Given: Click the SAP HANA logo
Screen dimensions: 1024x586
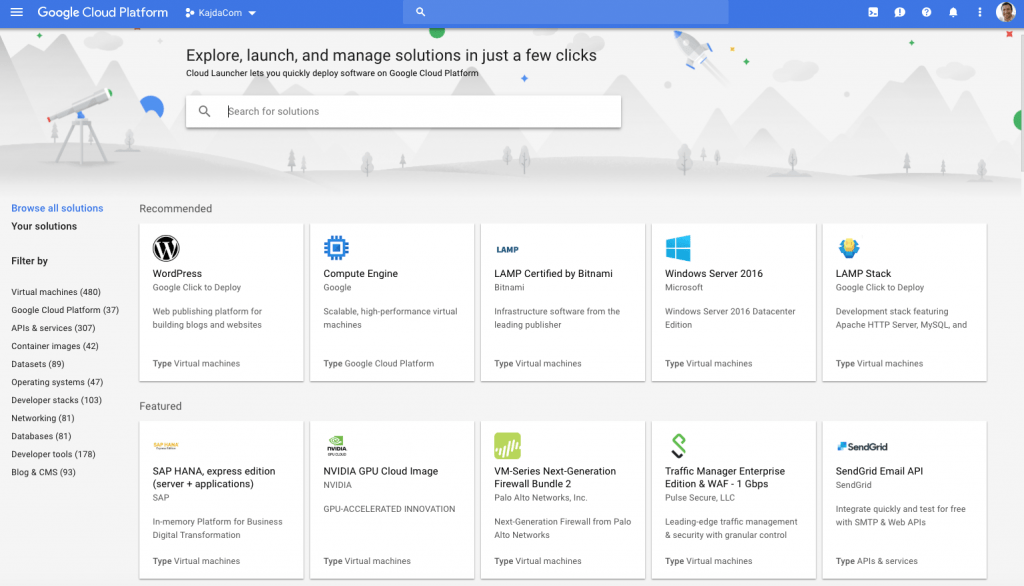Looking at the screenshot, I should coord(166,446).
